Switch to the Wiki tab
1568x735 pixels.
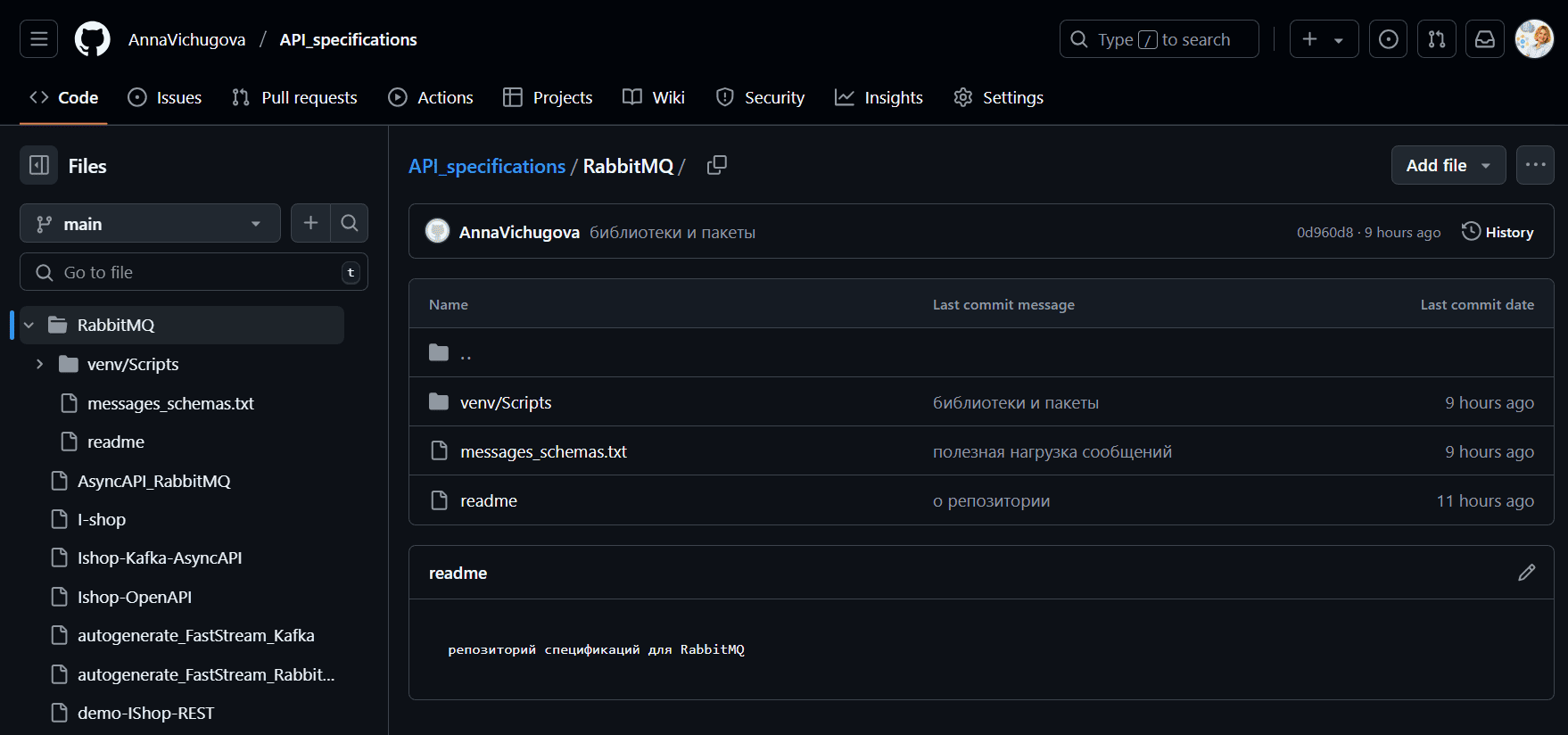[654, 97]
